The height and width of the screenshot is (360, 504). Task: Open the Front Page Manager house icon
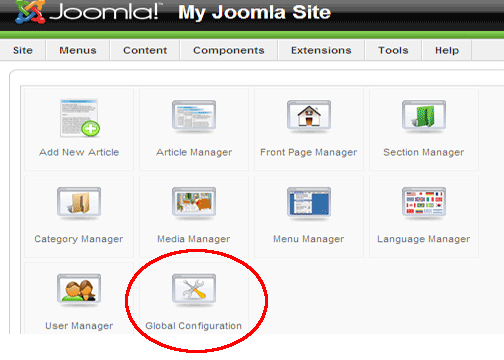(309, 116)
